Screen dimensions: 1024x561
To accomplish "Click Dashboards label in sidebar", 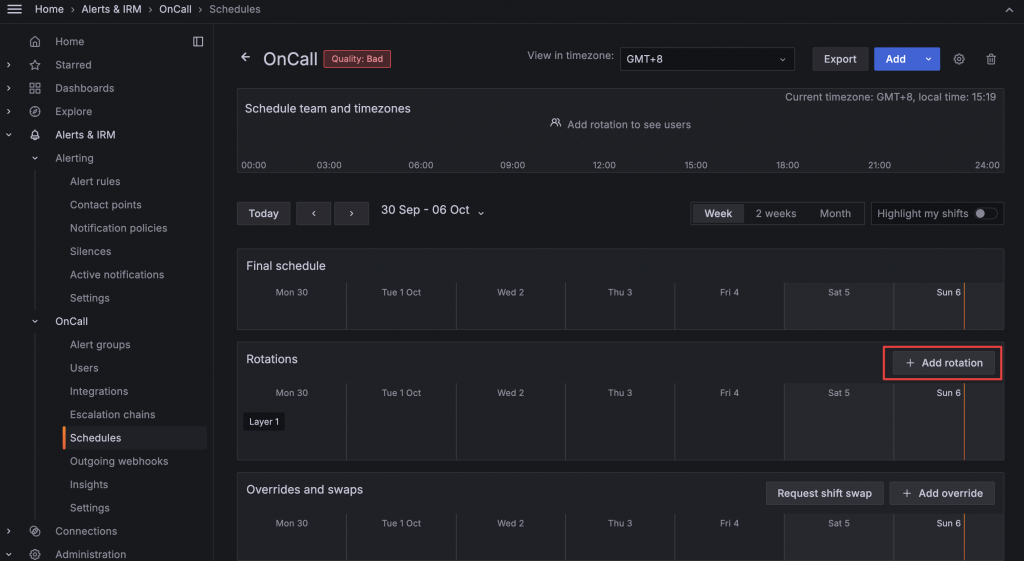I will [x=84, y=88].
